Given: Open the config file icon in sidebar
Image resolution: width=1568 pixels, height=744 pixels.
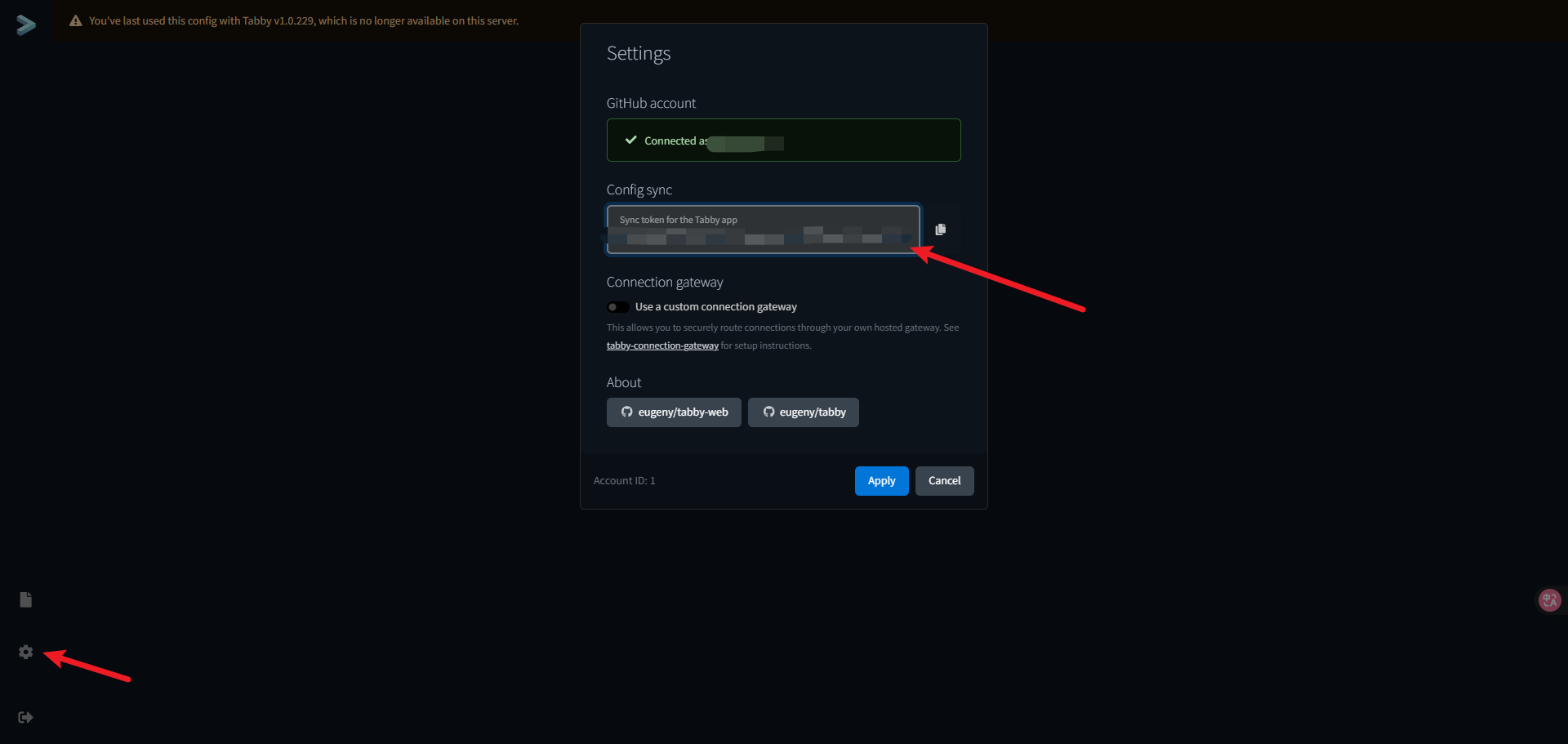Looking at the screenshot, I should [x=26, y=600].
